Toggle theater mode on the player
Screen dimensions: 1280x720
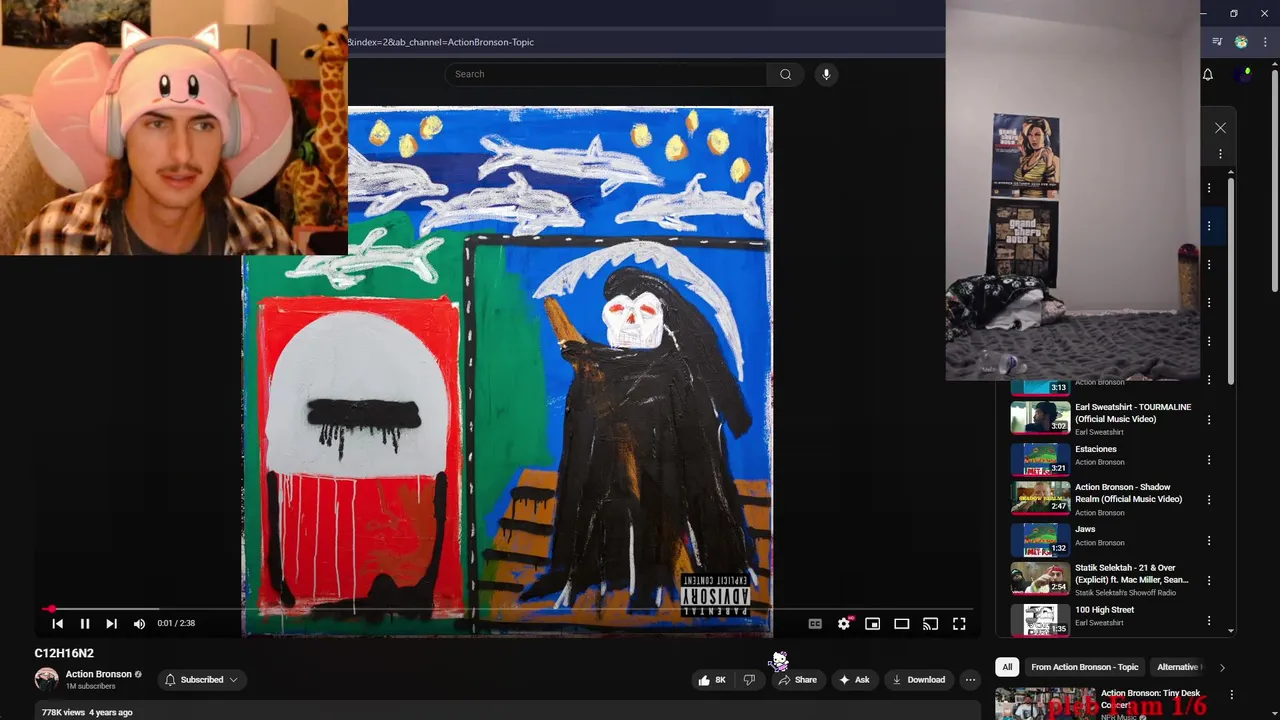point(901,623)
